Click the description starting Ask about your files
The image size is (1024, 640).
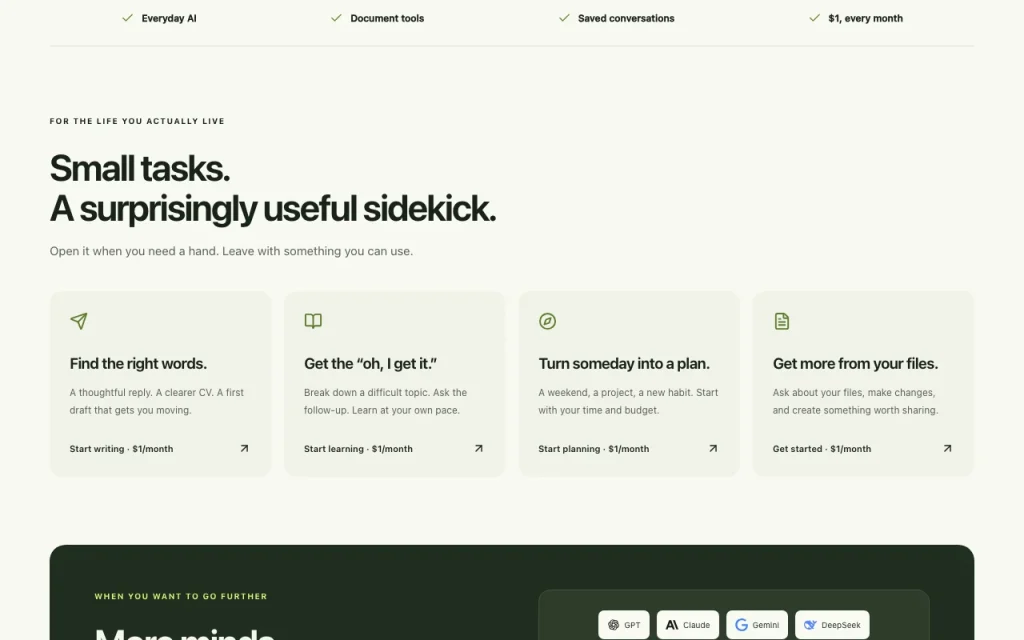pos(856,401)
